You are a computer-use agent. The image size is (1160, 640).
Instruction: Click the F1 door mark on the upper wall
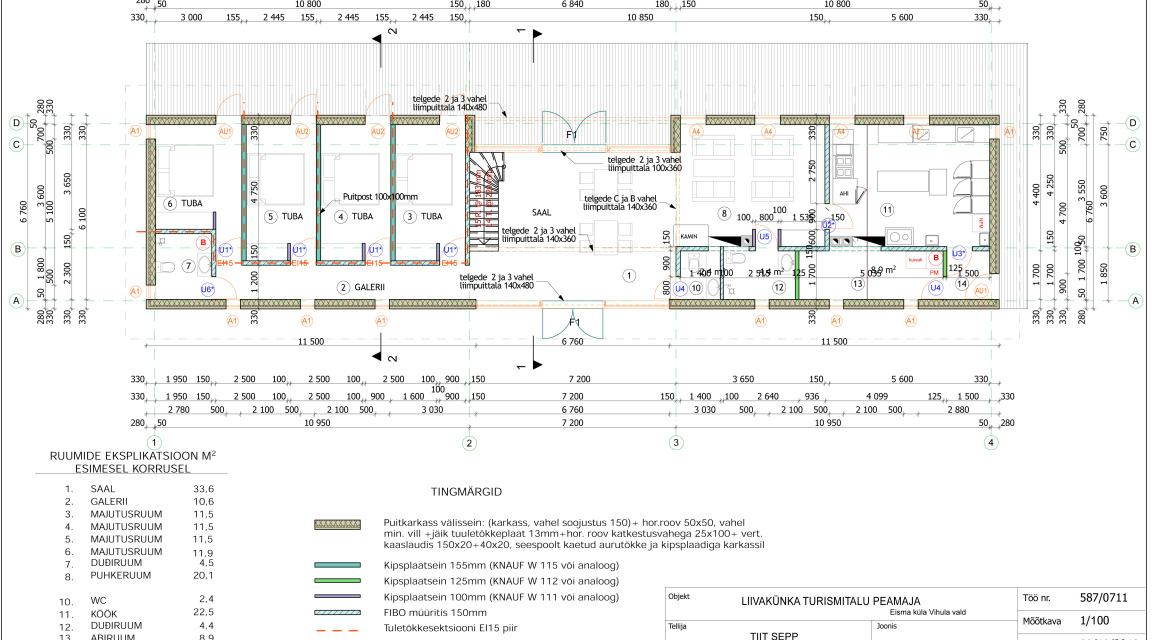[572, 135]
